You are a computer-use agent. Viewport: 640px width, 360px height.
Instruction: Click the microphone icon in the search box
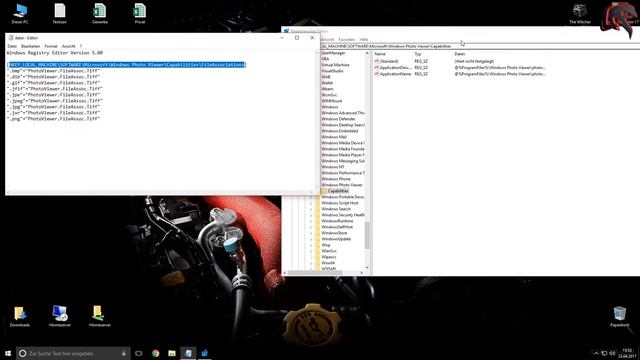coord(124,353)
